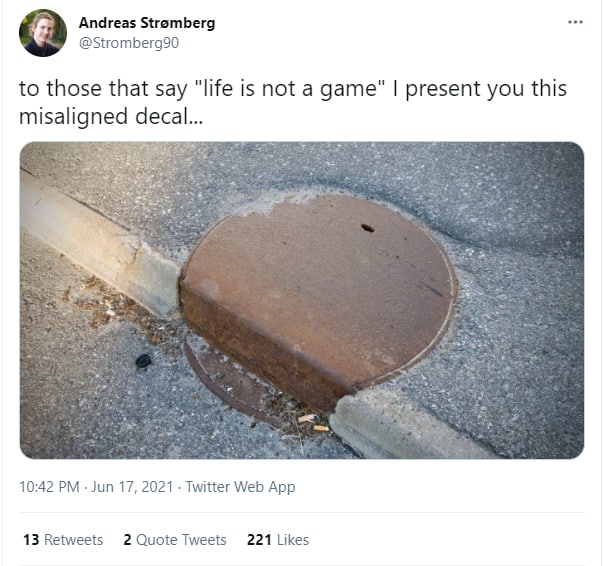Viewport: 603px width, 566px height.
Task: Click the tweet text mentioning misaligned decal
Action: tap(293, 102)
